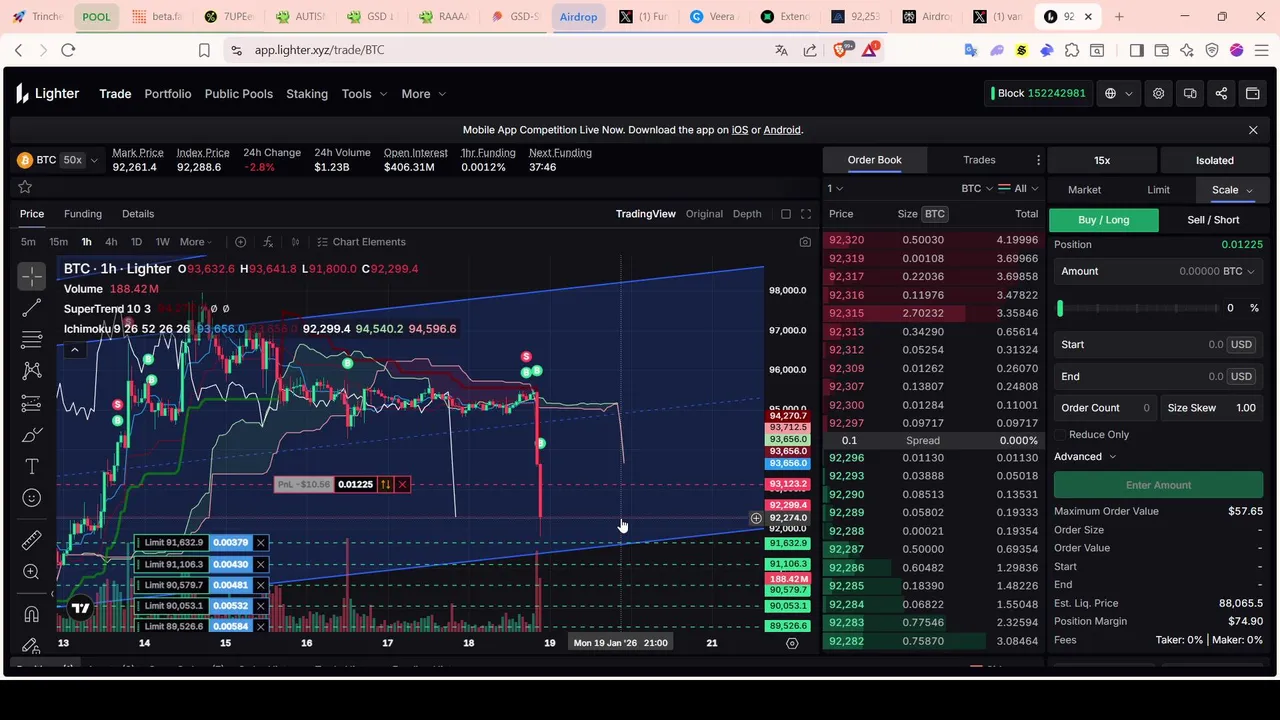Close the position PnL line
This screenshot has width=1280, height=720.
click(402, 485)
